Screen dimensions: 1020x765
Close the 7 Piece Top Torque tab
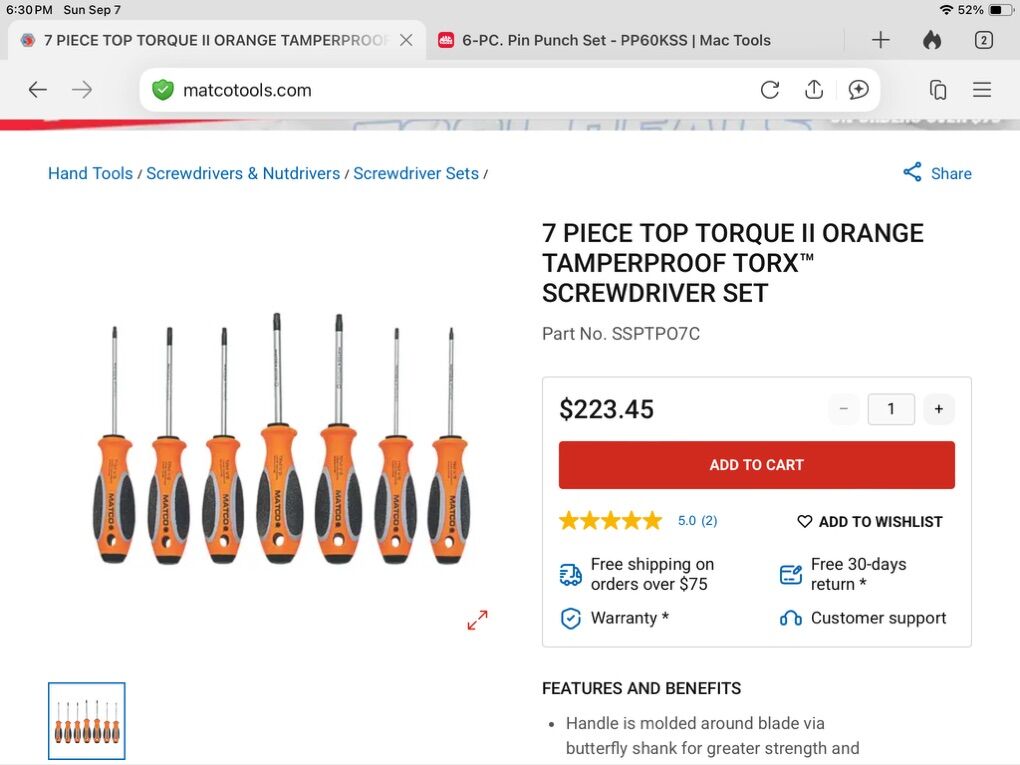click(406, 40)
